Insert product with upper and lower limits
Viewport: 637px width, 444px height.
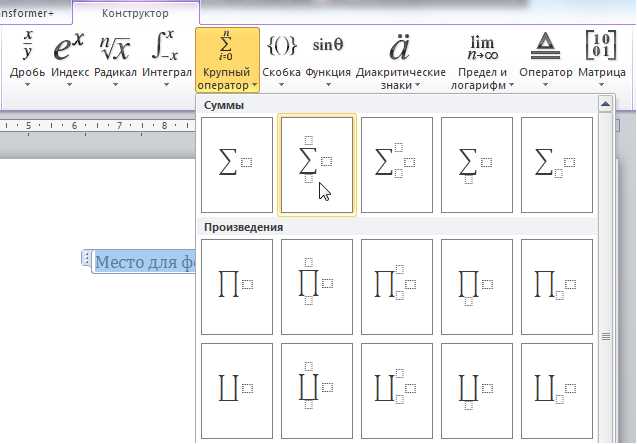point(317,287)
